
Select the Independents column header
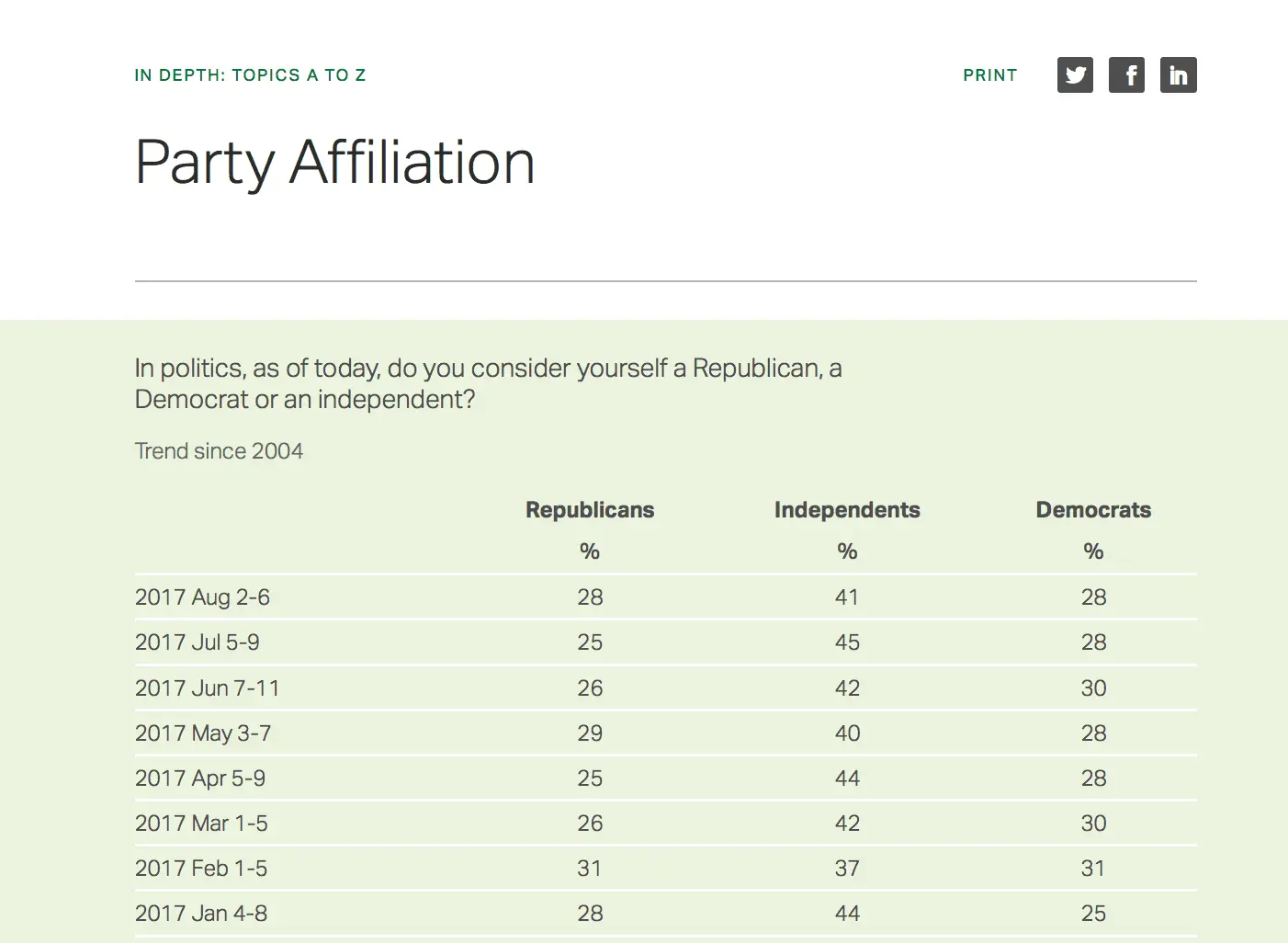(x=847, y=510)
